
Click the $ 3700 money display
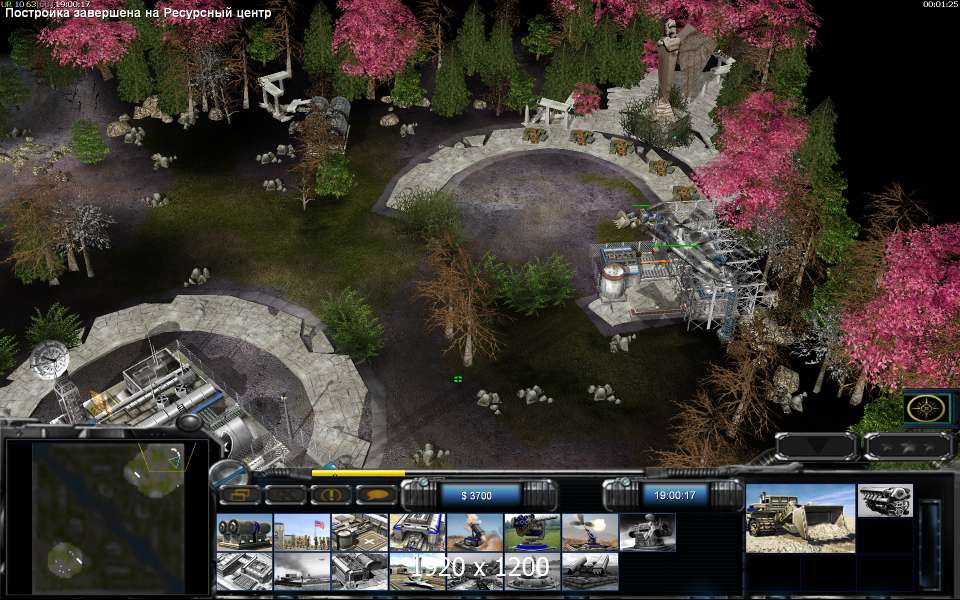pyautogui.click(x=476, y=495)
